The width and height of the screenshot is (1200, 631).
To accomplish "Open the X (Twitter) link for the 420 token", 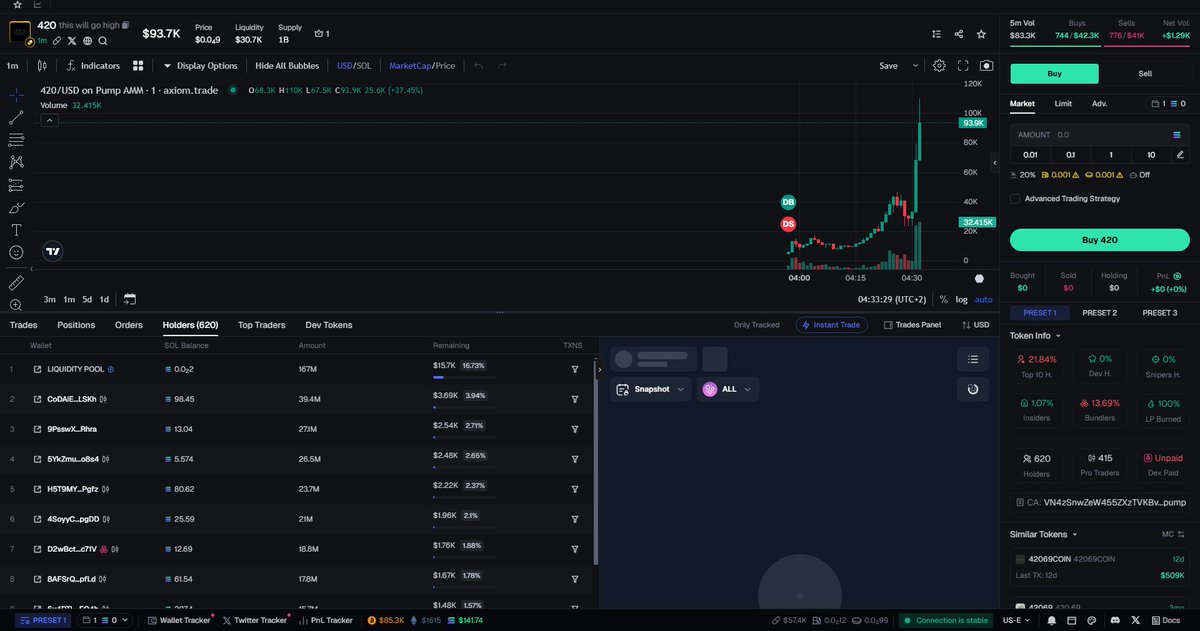I will pos(72,41).
